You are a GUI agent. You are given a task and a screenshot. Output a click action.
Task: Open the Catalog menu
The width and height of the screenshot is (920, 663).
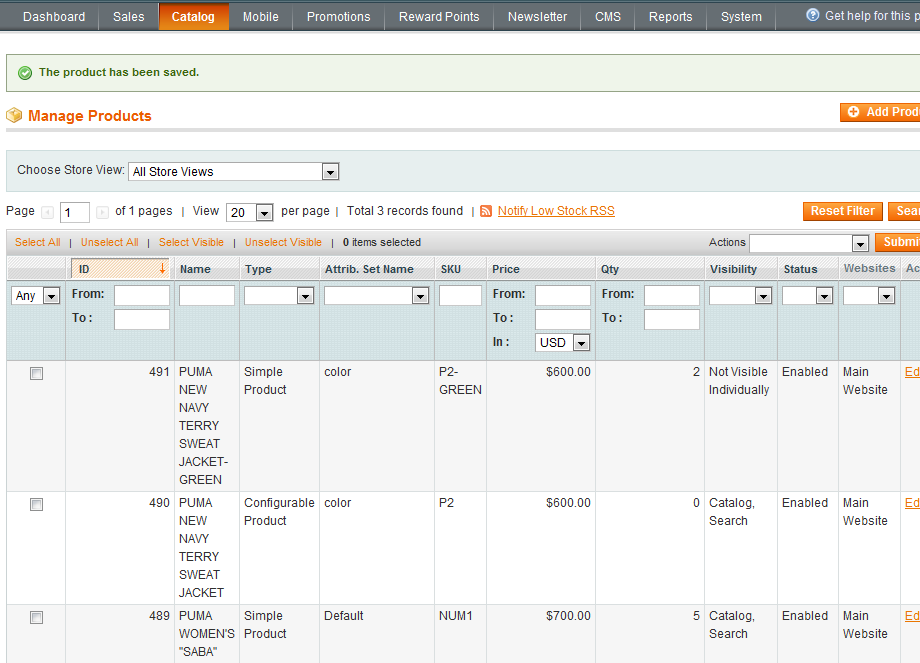coord(193,16)
